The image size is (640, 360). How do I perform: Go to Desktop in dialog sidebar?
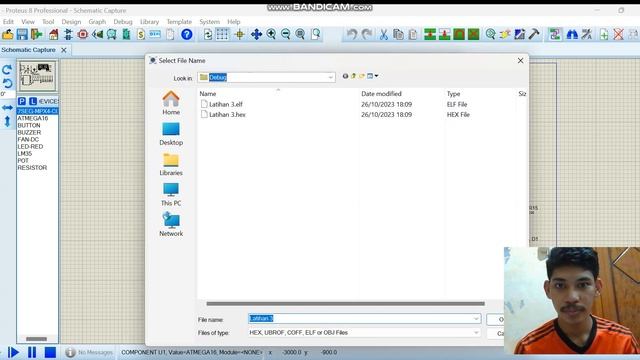click(x=171, y=134)
